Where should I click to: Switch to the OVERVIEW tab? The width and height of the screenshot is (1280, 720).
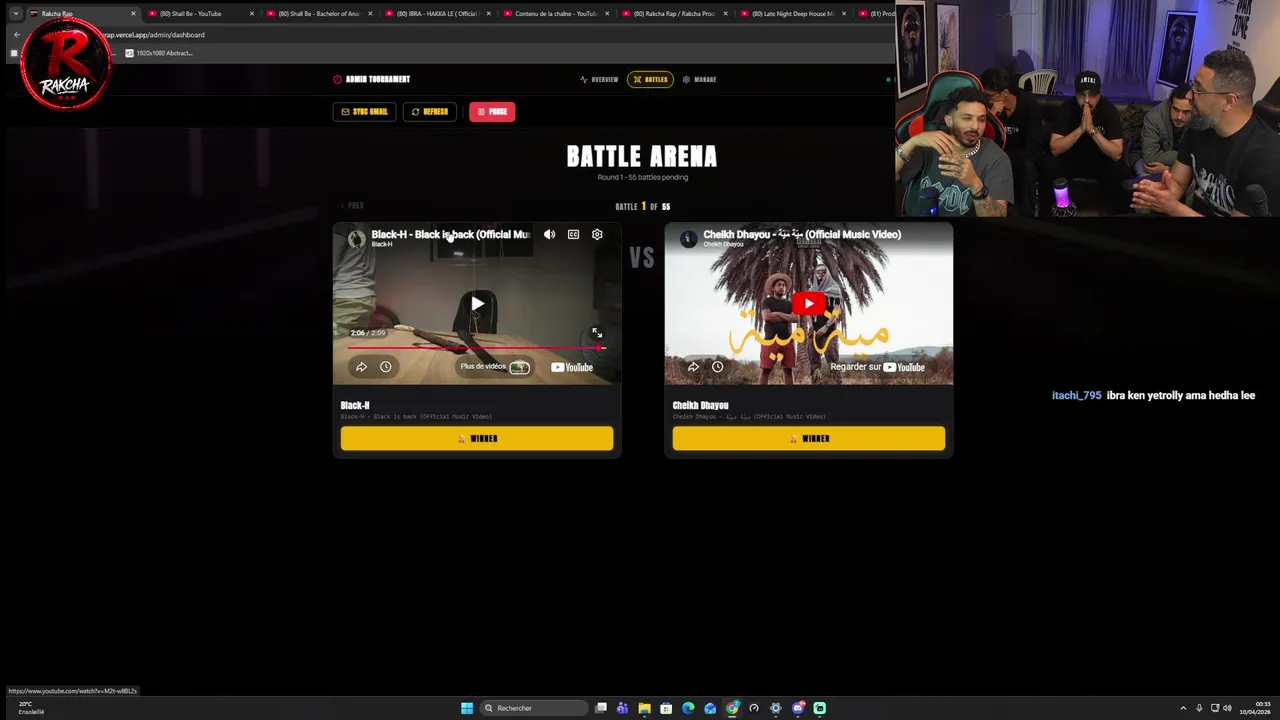(599, 79)
